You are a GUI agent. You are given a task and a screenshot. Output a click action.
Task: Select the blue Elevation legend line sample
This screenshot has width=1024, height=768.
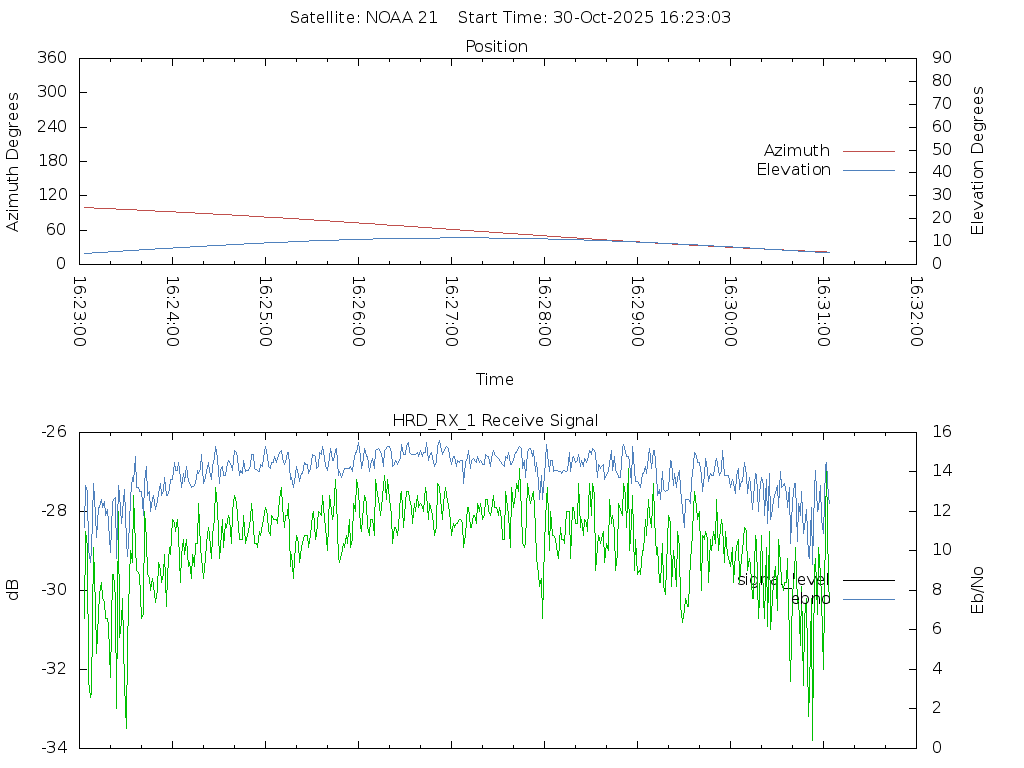point(868,170)
